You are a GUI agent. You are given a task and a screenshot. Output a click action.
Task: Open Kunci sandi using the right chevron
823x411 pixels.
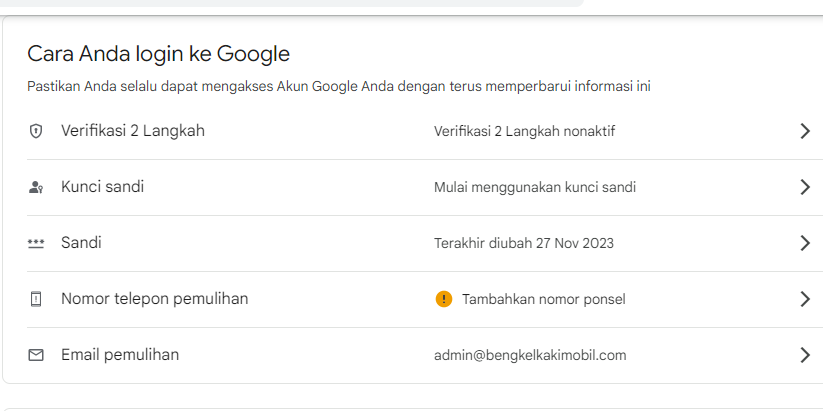805,187
